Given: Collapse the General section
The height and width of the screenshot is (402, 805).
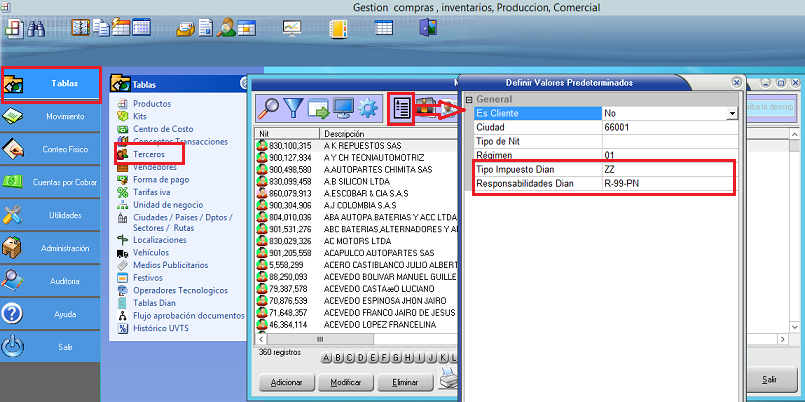Looking at the screenshot, I should pyautogui.click(x=469, y=100).
